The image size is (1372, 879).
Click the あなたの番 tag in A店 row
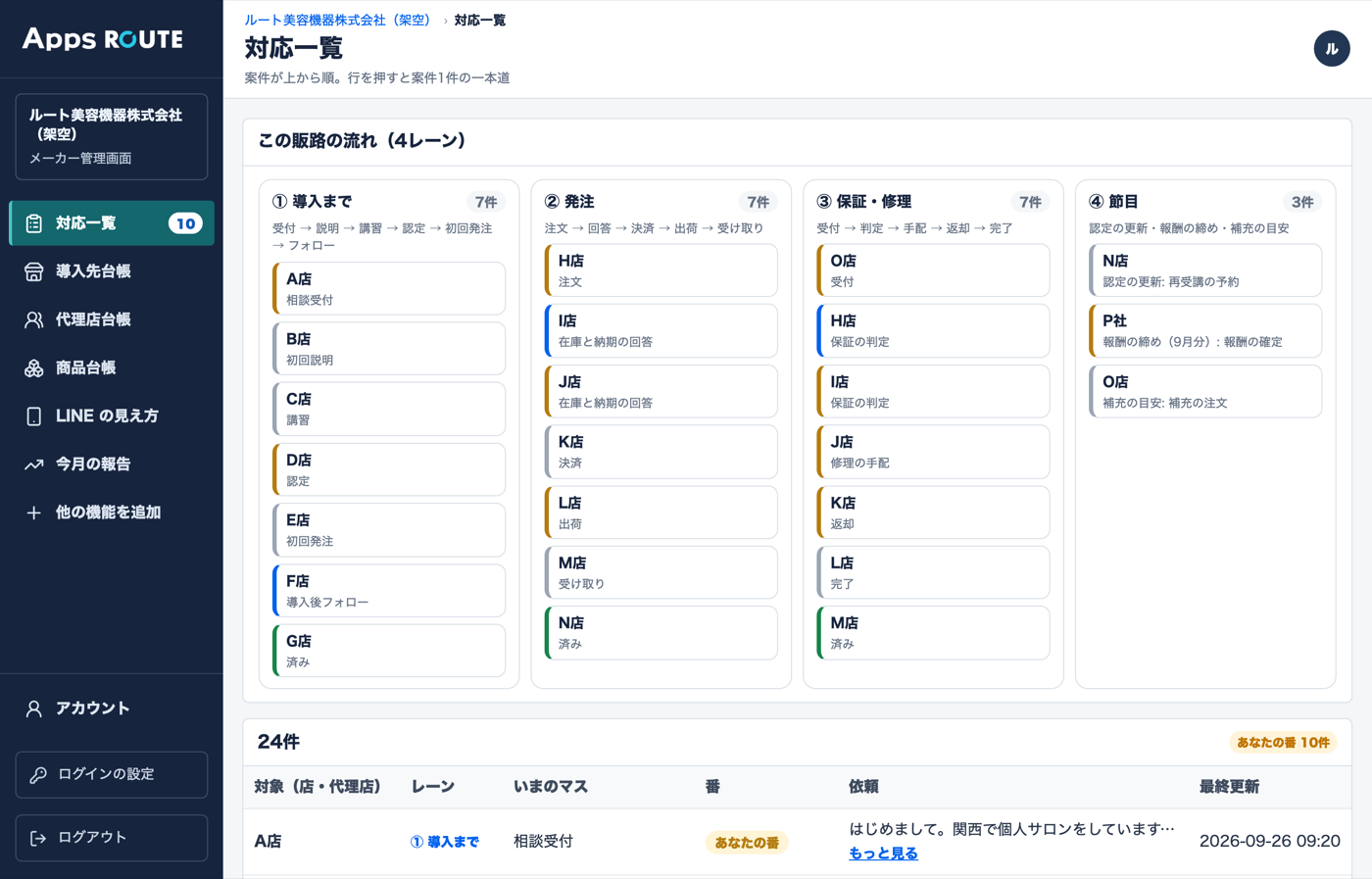[747, 843]
